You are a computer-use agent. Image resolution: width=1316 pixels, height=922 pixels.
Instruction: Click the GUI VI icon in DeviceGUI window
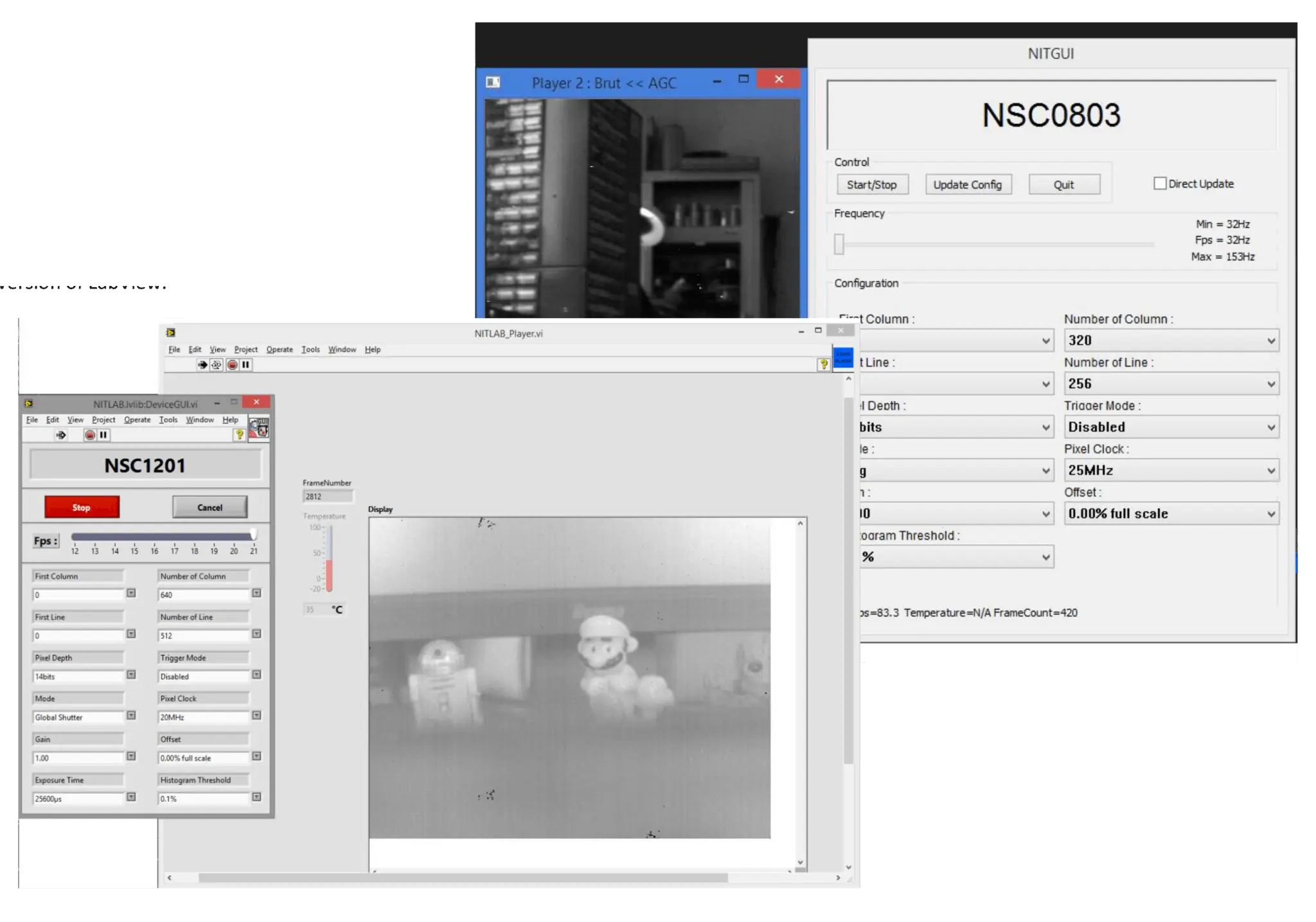click(x=259, y=428)
